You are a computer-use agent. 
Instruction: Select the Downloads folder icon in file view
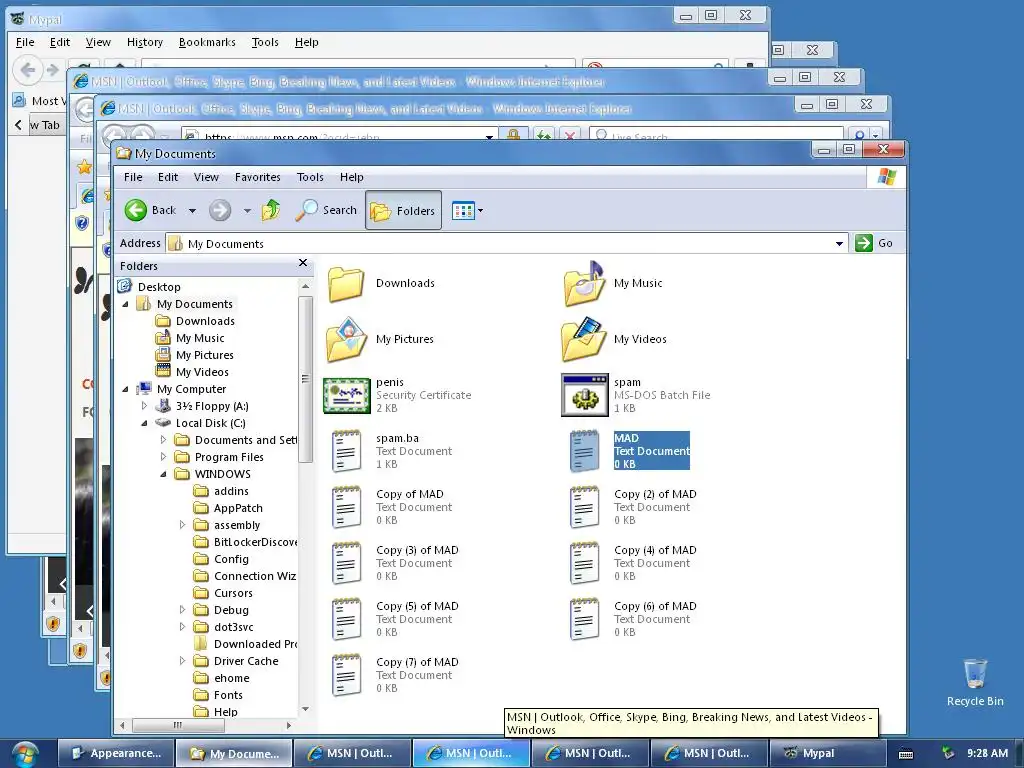coord(346,283)
